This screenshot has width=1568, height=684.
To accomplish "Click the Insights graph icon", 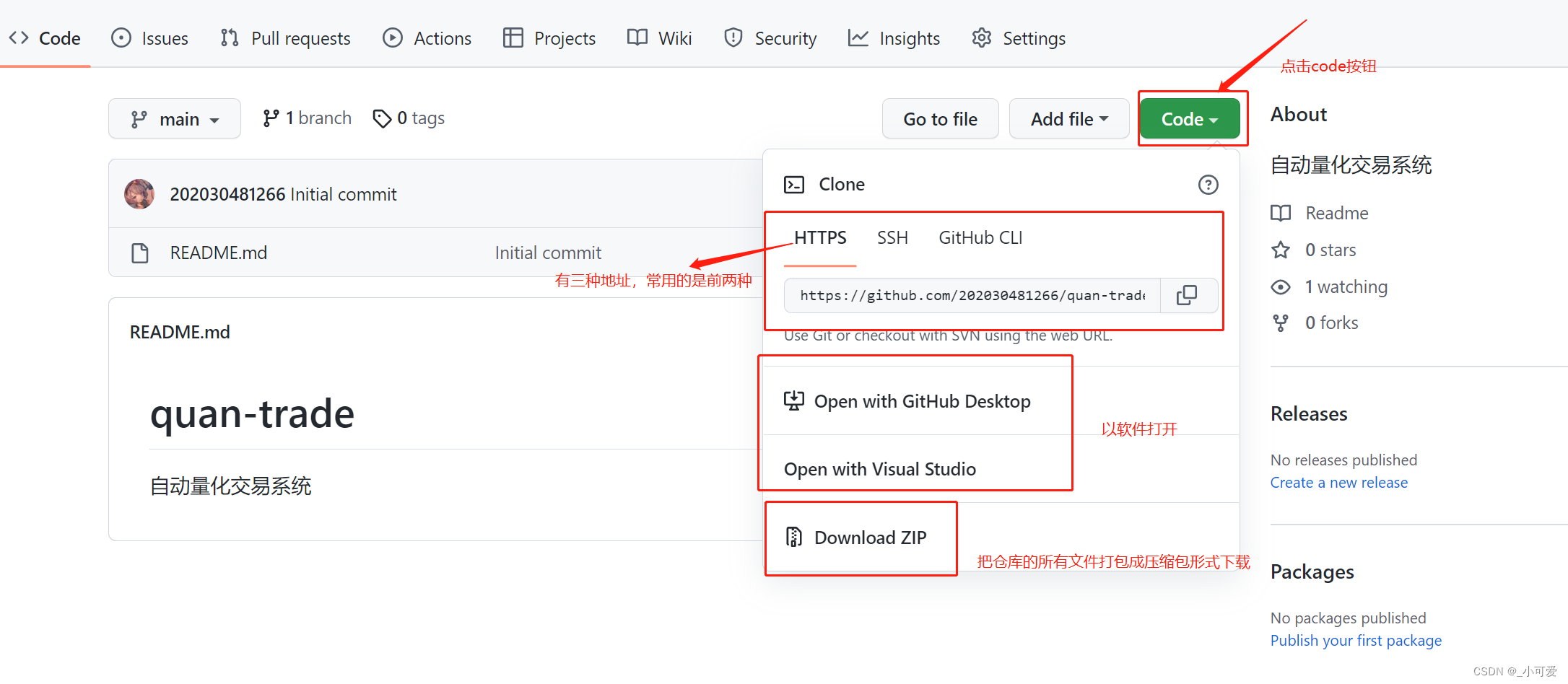I will pos(858,38).
